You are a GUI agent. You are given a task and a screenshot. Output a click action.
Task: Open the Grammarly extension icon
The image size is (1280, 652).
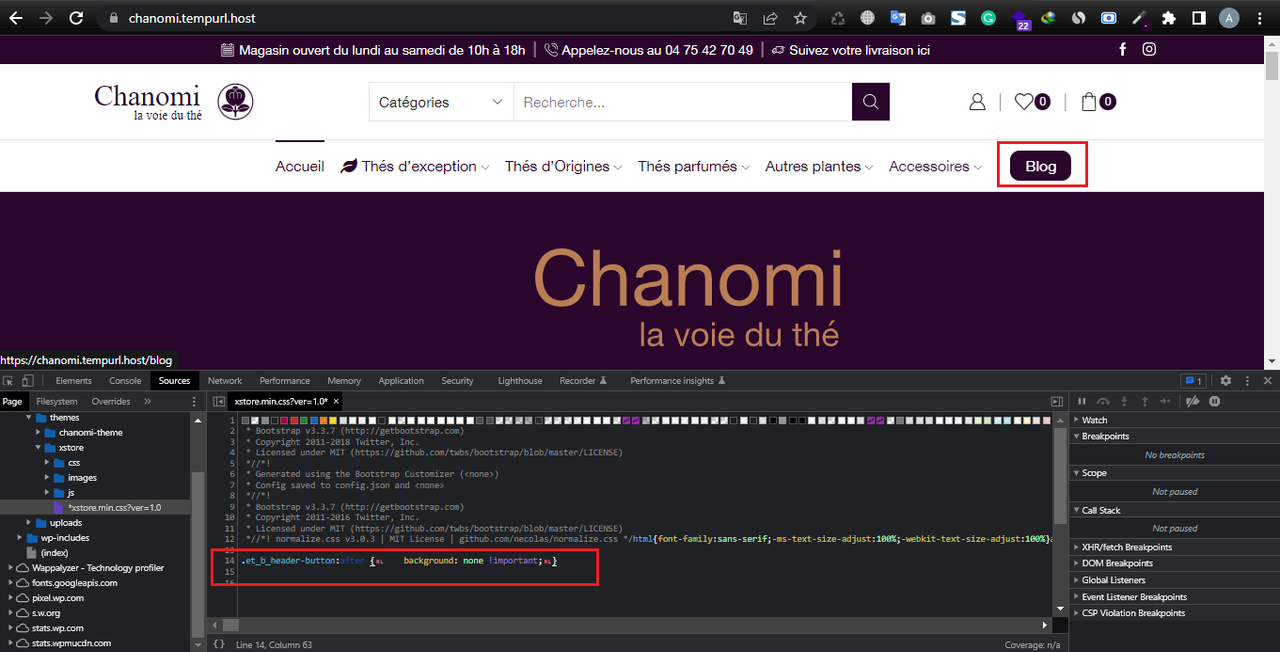(988, 18)
